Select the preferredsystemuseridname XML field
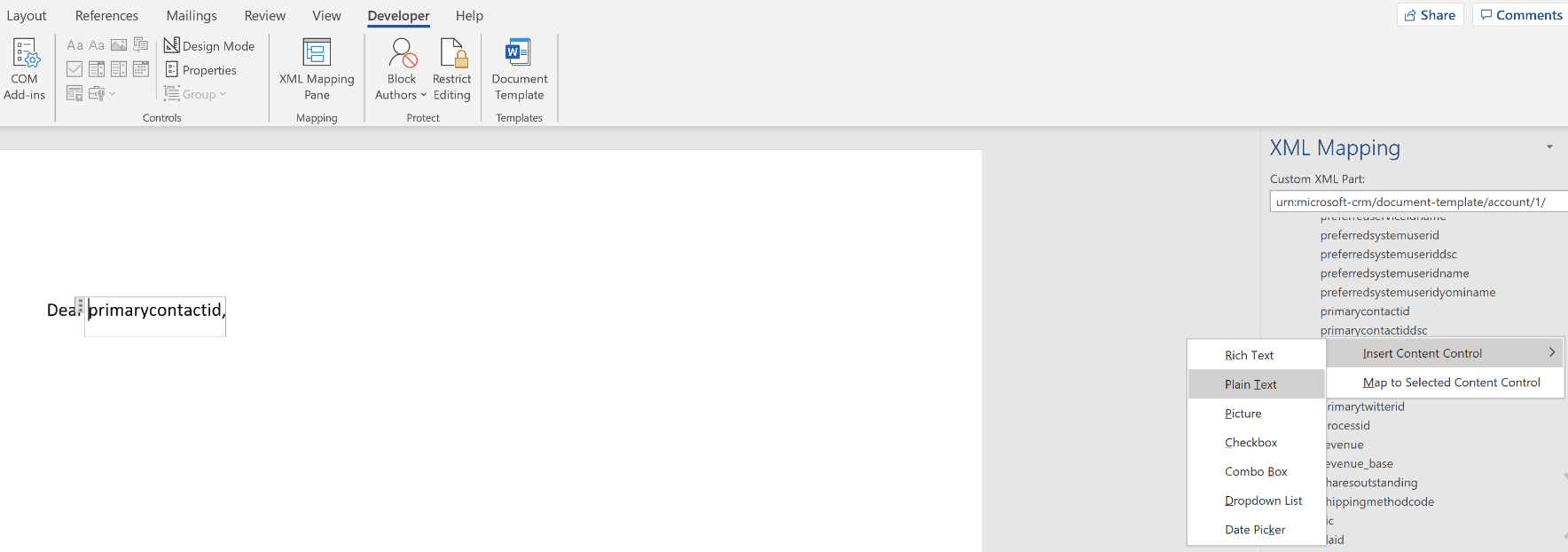This screenshot has height=552, width=1568. pos(1395,273)
